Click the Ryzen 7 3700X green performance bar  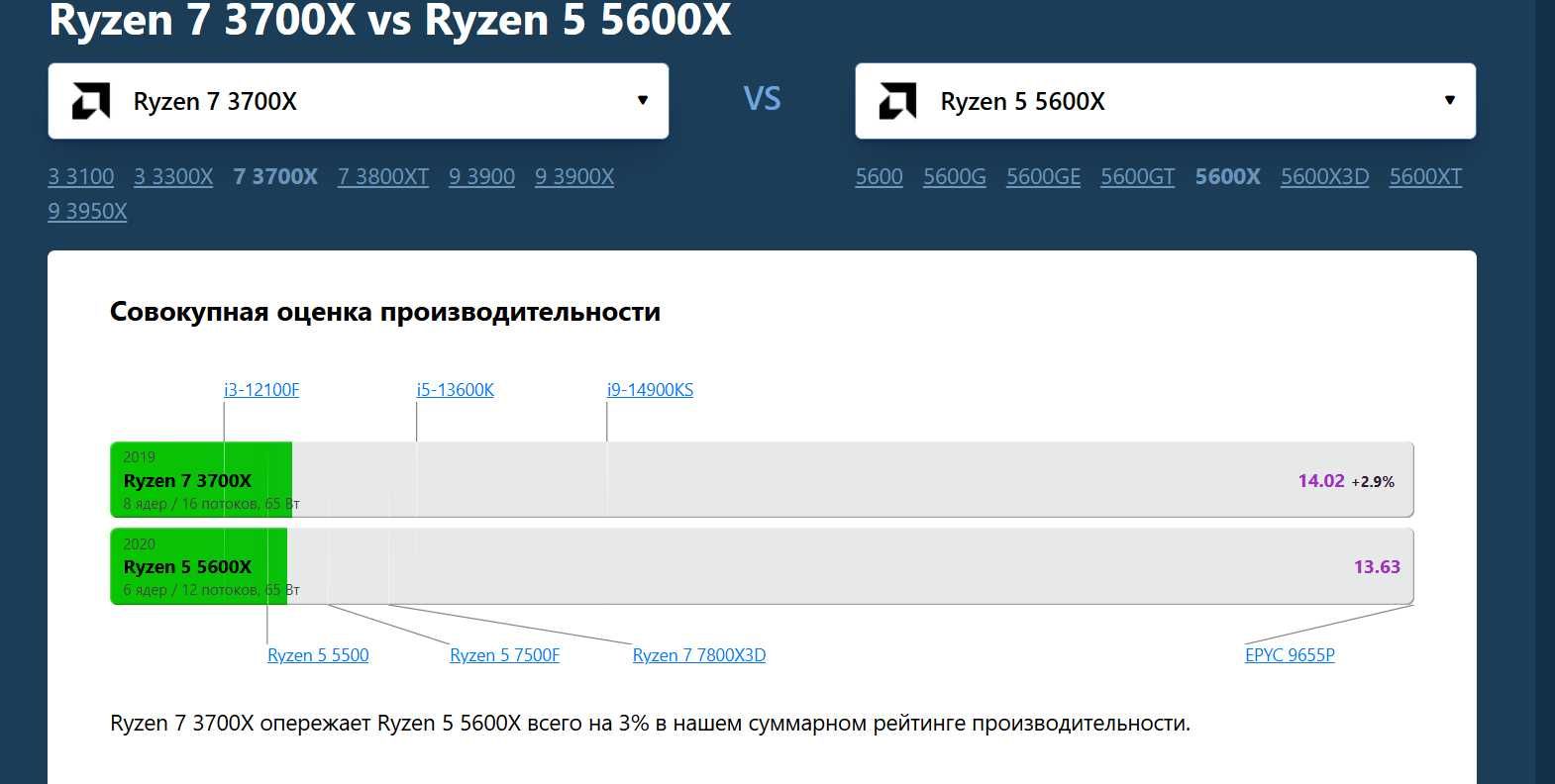[201, 480]
